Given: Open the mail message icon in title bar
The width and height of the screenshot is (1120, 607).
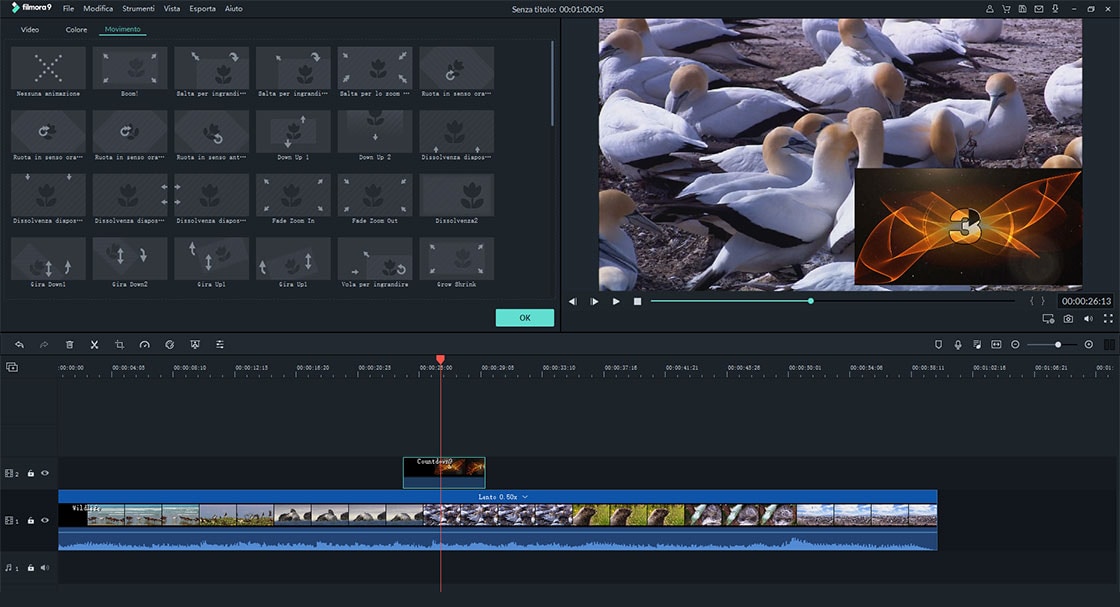Looking at the screenshot, I should point(1039,9).
